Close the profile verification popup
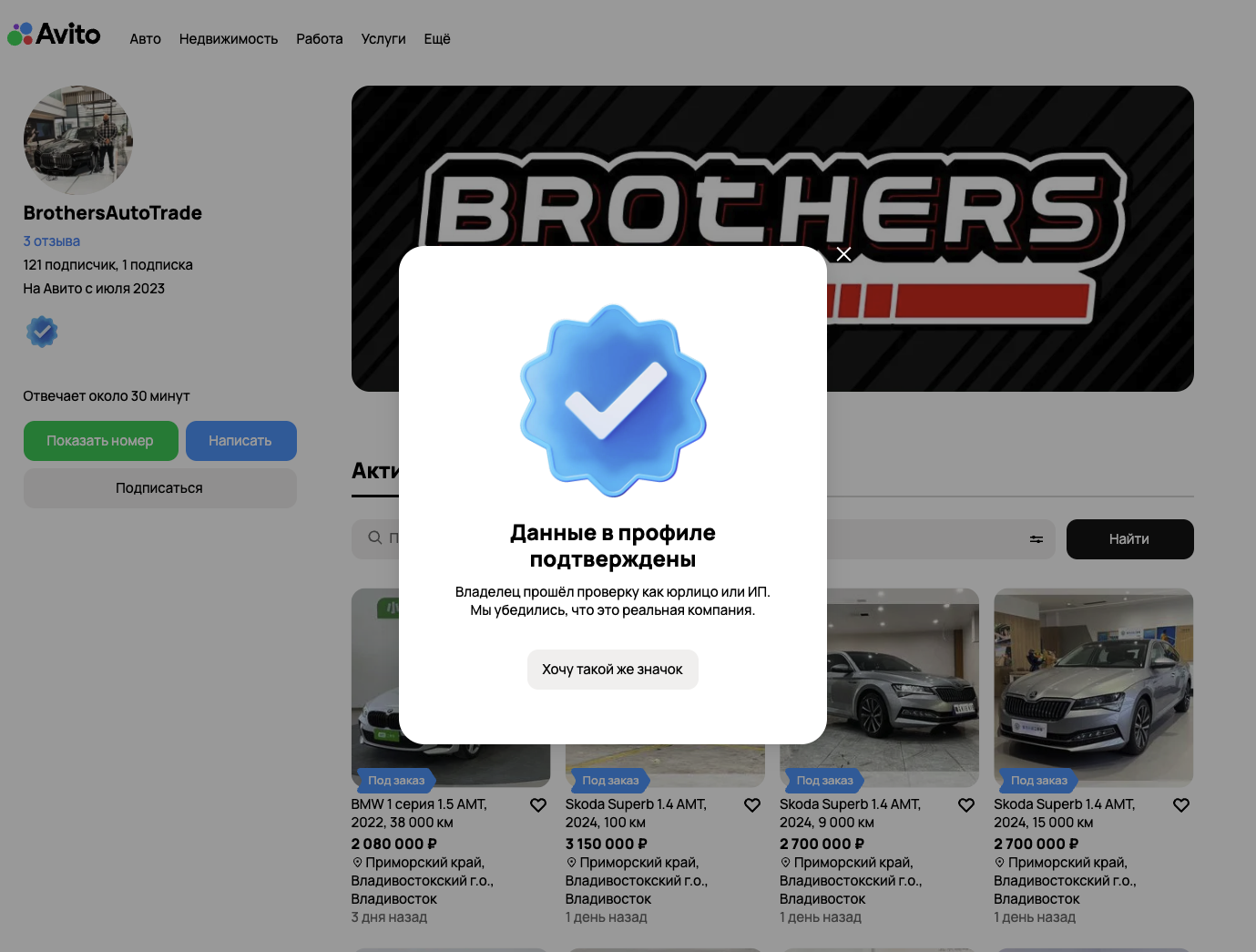This screenshot has width=1256, height=952. point(843,254)
